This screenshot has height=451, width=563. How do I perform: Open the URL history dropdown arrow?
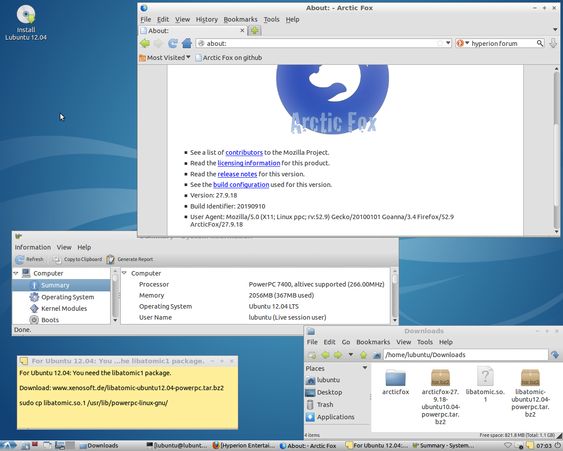coord(448,43)
